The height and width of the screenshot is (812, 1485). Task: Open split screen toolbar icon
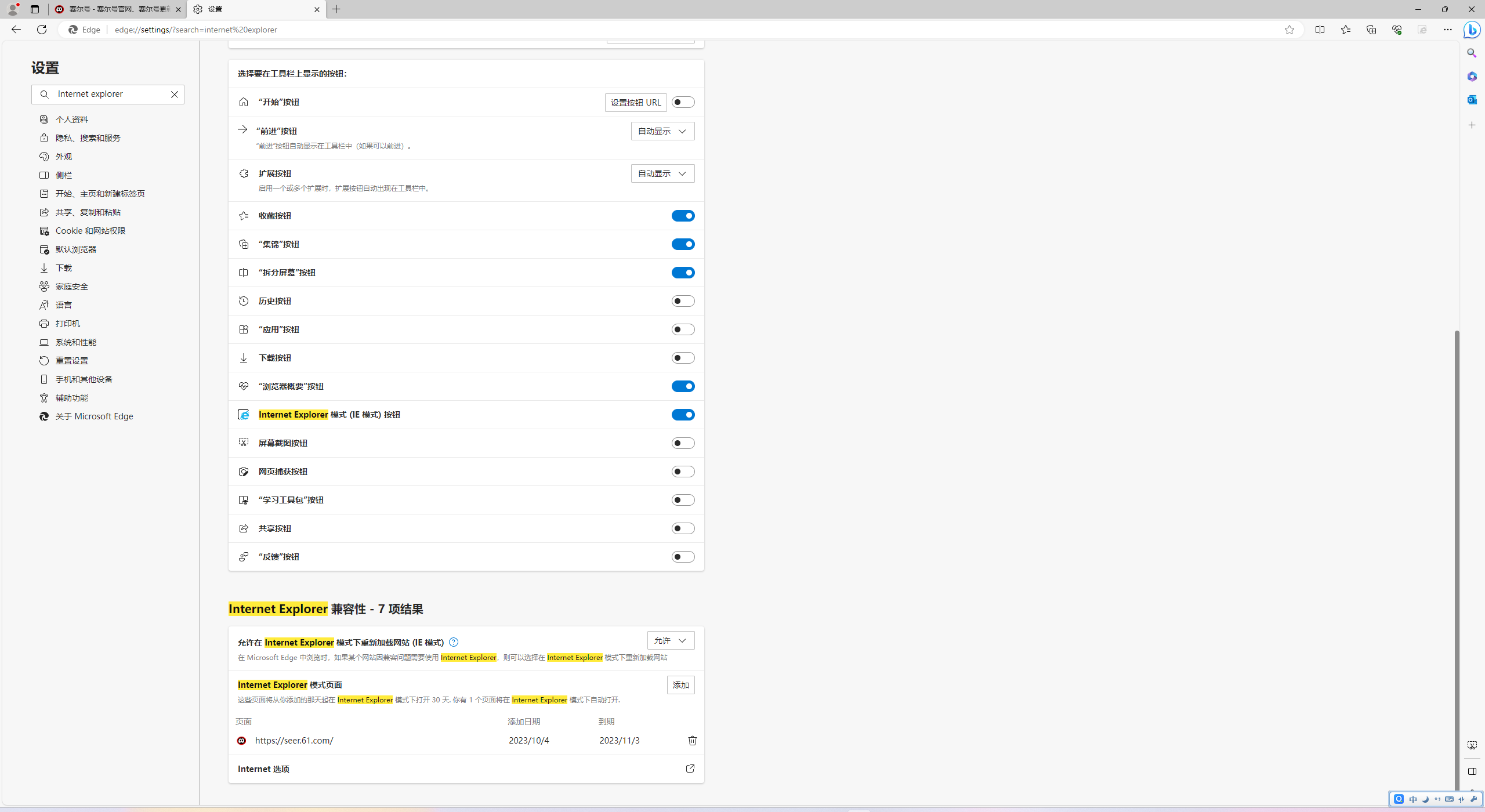(1320, 30)
